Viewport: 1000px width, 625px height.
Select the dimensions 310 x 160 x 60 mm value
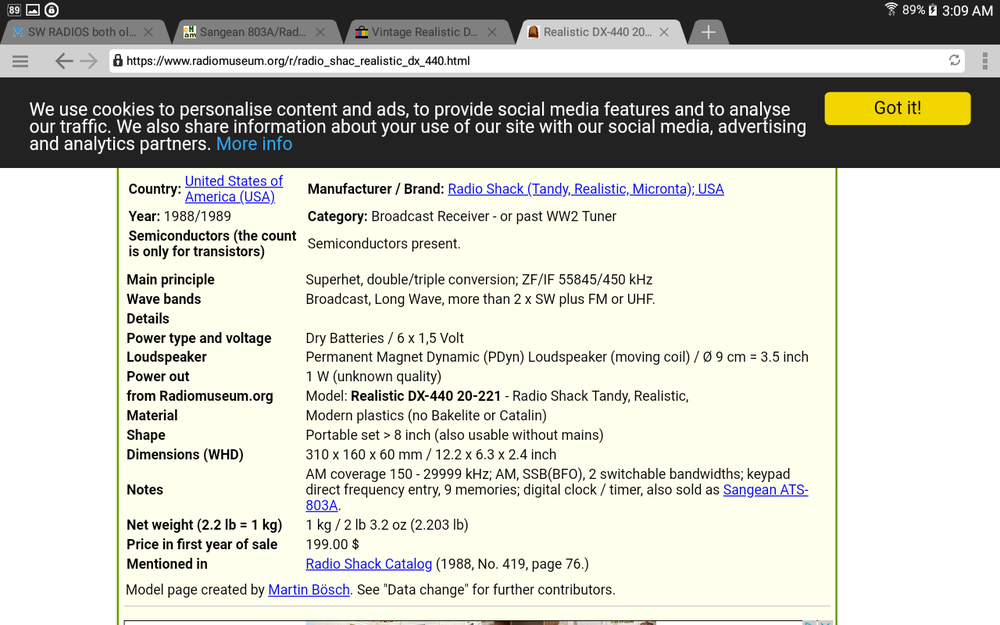coord(430,455)
